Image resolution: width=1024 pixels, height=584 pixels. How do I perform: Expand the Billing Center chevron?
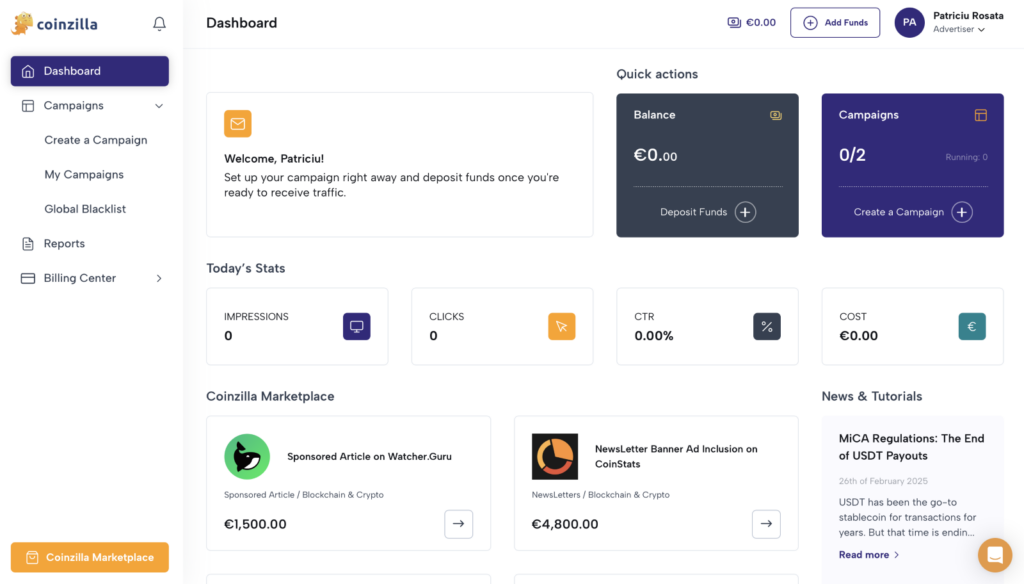click(159, 278)
